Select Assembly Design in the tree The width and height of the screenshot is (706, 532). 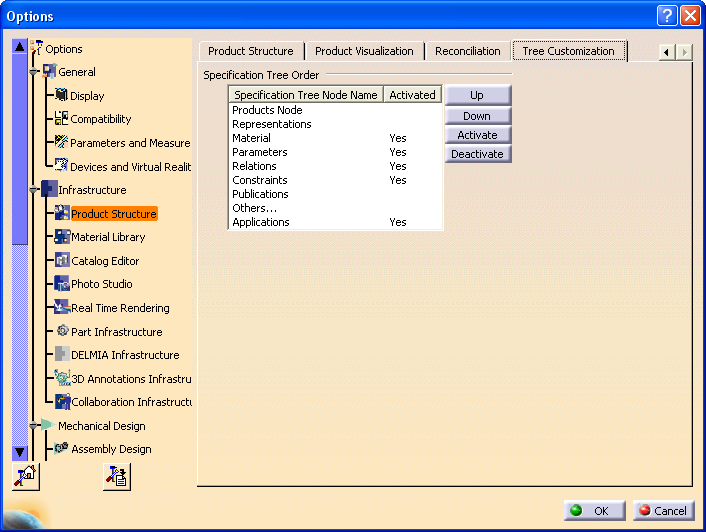click(111, 449)
